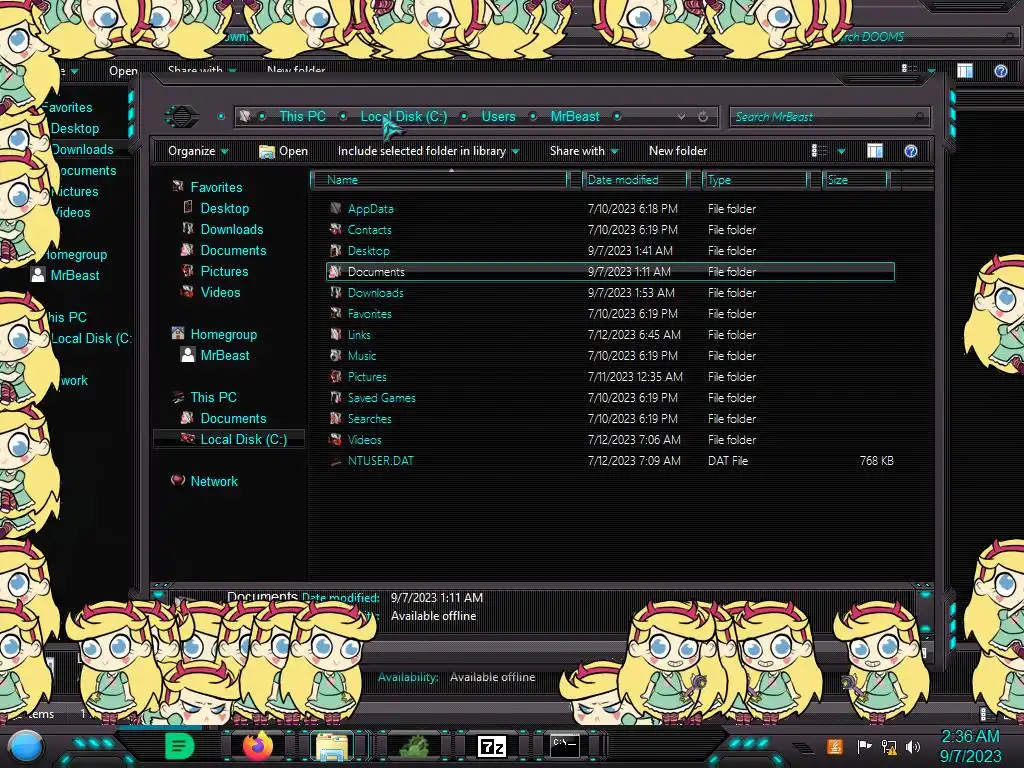The width and height of the screenshot is (1024, 768).
Task: Click the Local Disk (C:) drive icon
Action: click(187, 439)
